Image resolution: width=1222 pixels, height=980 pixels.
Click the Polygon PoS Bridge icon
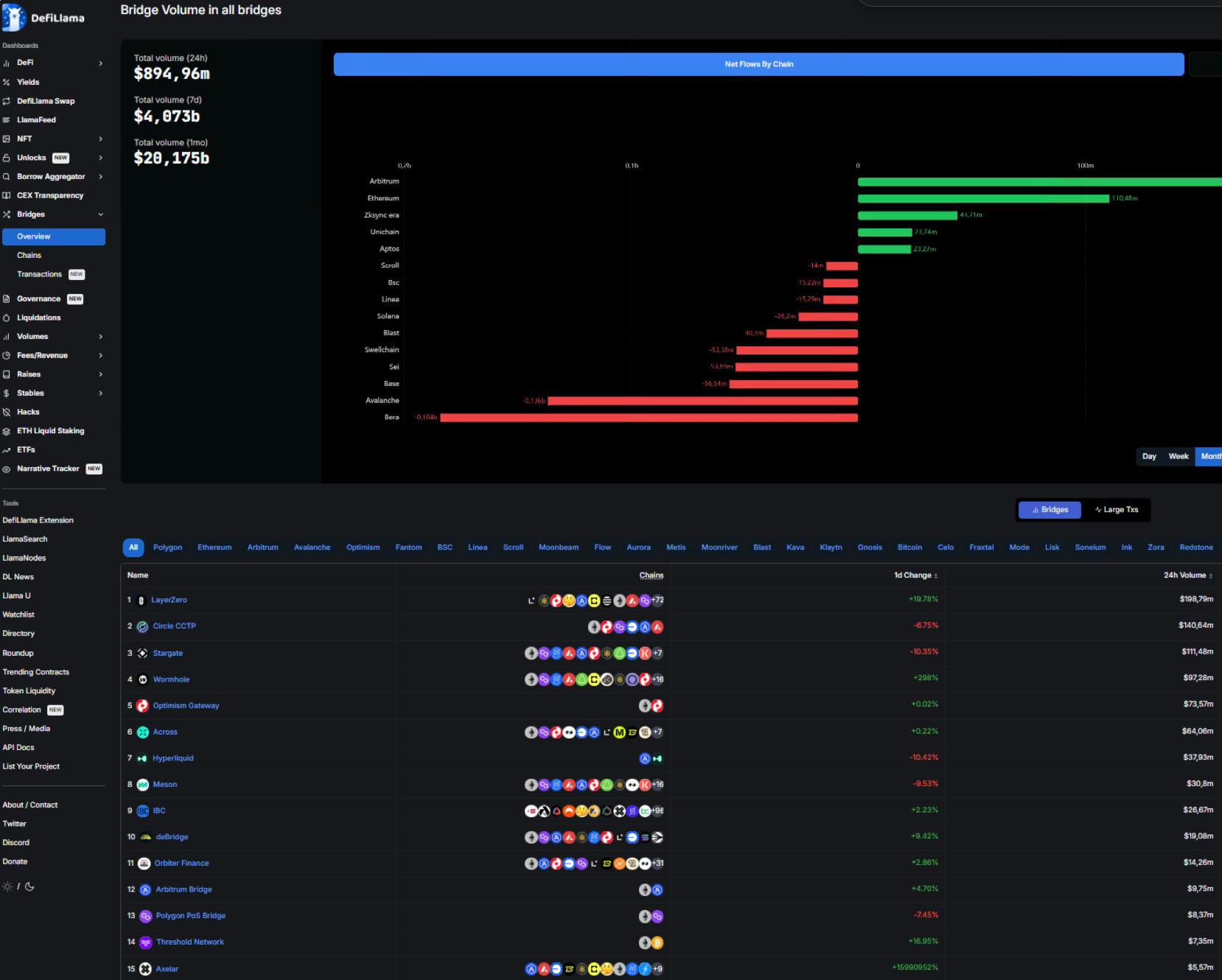145,916
